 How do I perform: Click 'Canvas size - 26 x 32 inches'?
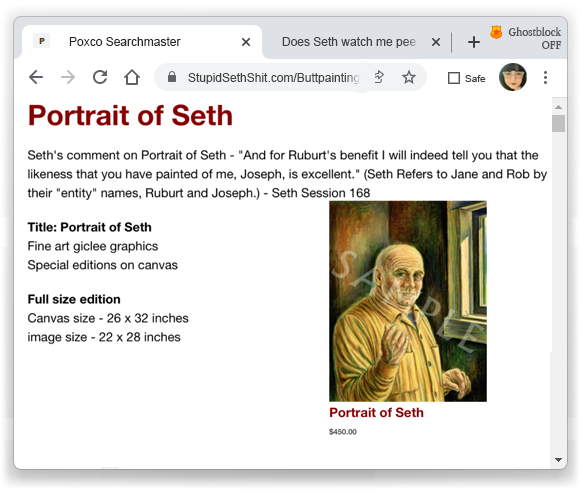[x=108, y=318]
